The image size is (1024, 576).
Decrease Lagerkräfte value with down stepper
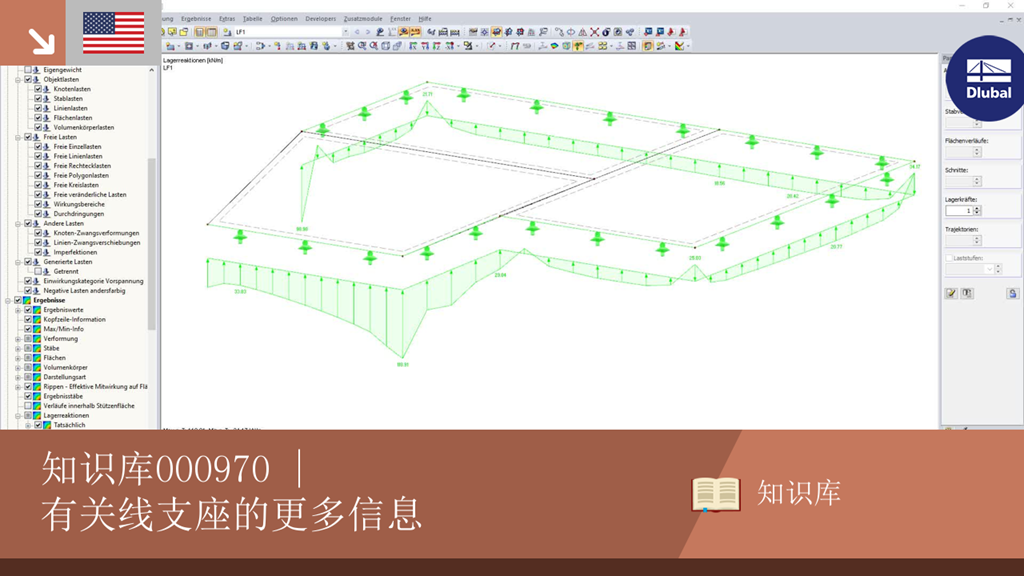pyautogui.click(x=977, y=213)
